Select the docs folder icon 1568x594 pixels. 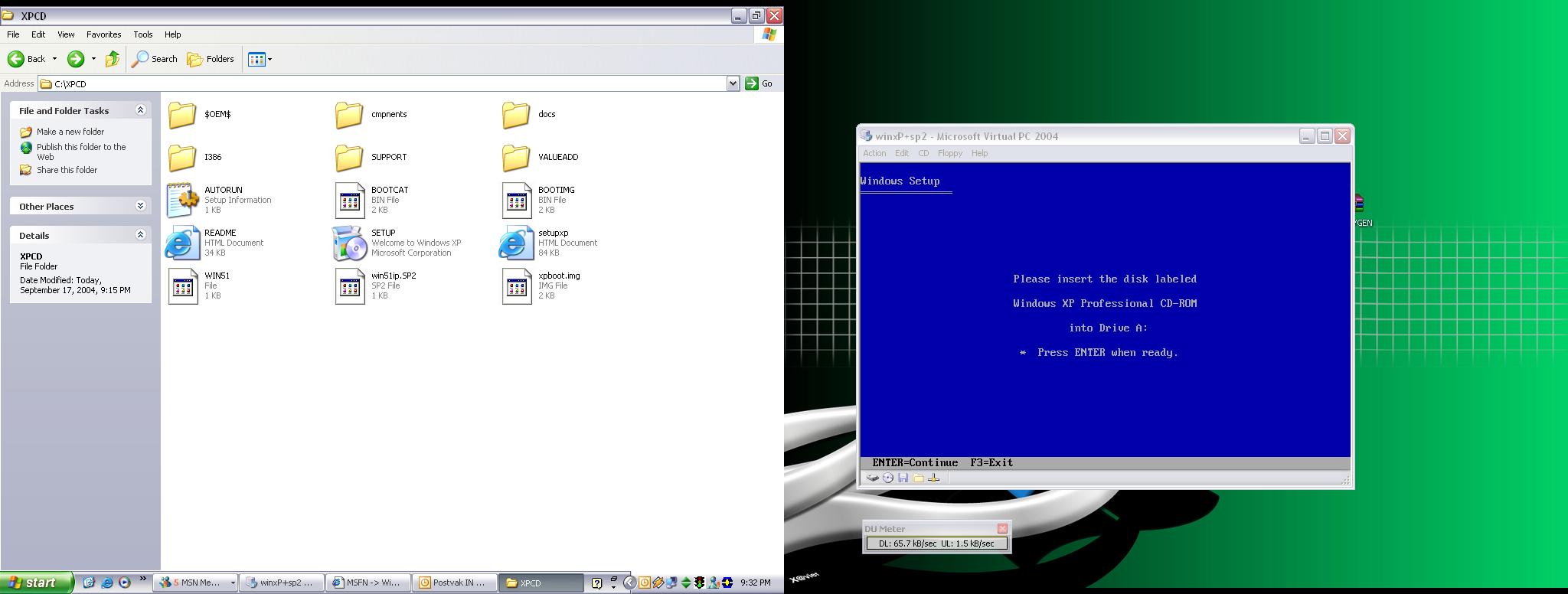[516, 114]
